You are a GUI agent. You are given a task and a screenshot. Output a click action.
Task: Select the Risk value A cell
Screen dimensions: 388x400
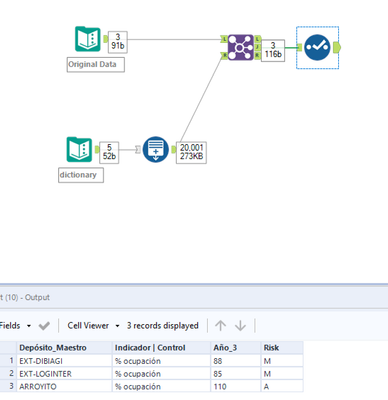282,386
